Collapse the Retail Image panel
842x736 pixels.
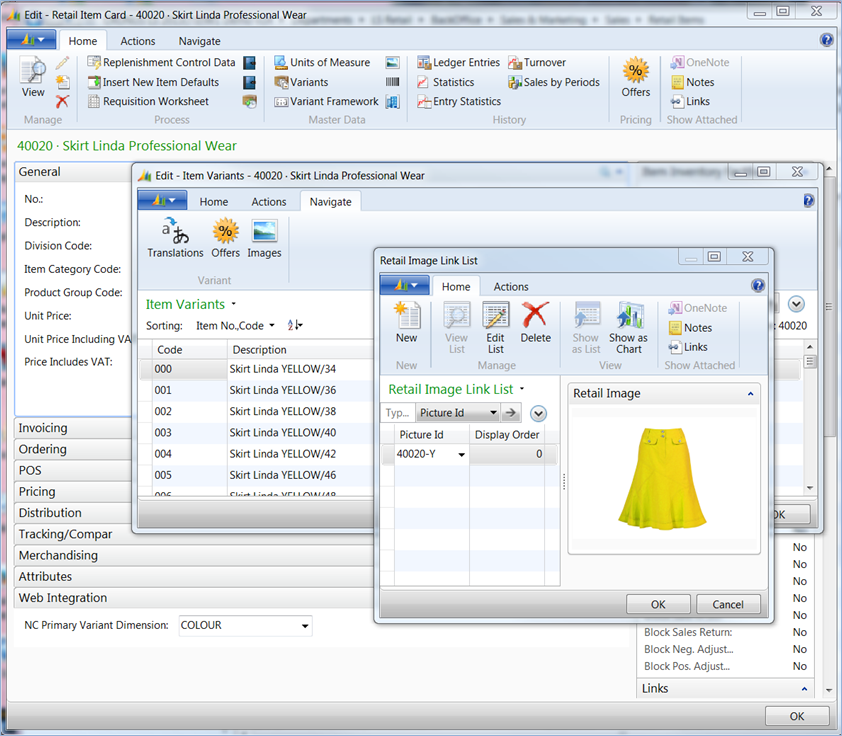coord(750,394)
